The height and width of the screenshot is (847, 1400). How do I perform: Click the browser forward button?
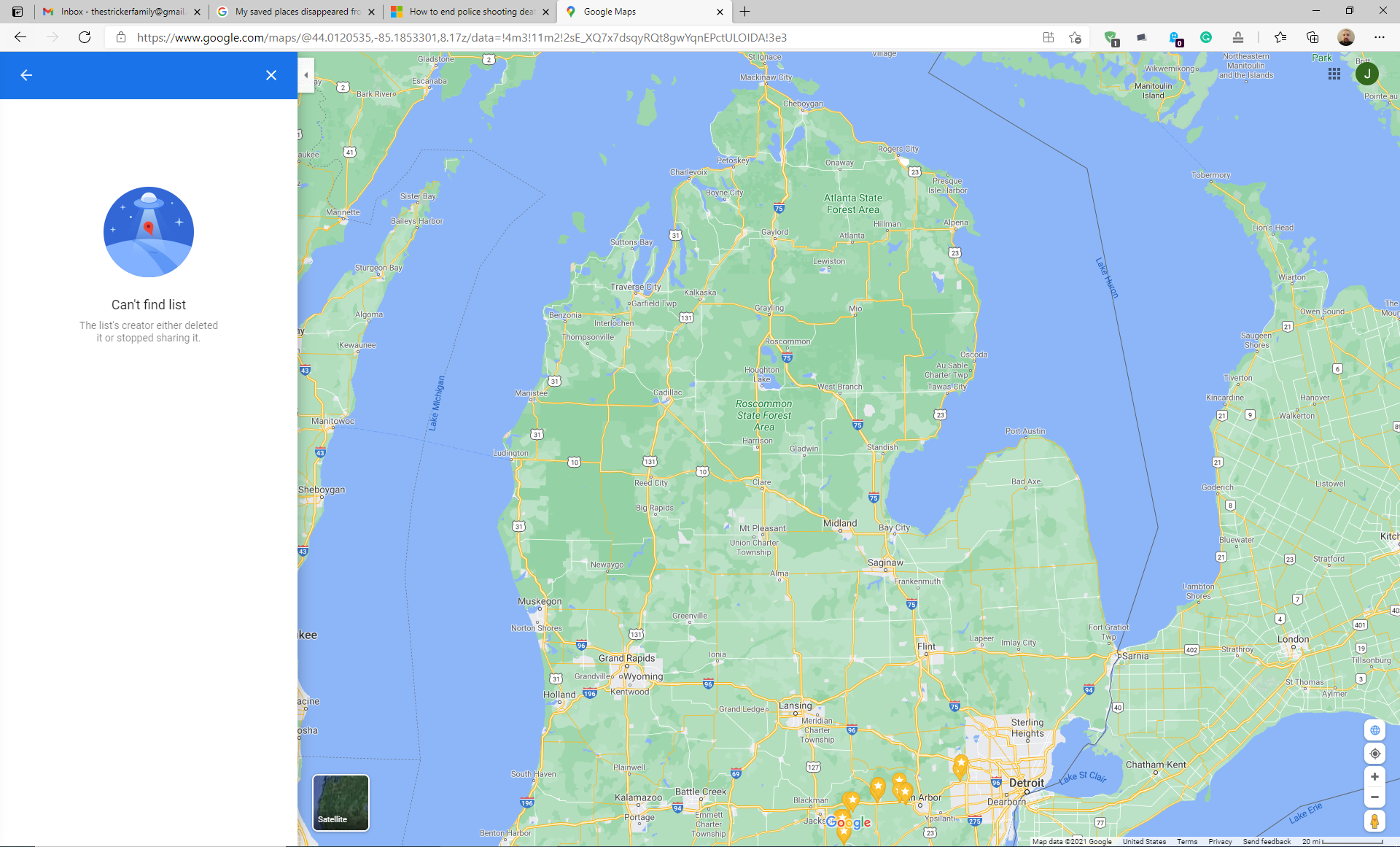tap(52, 37)
